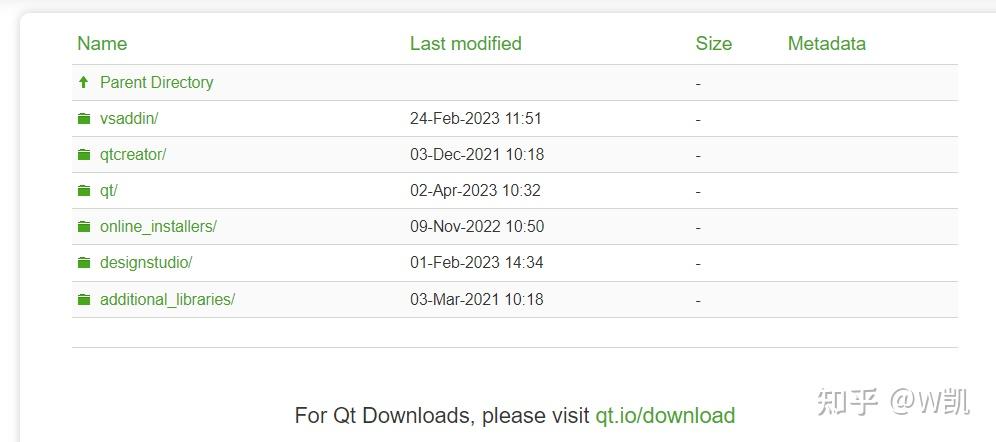Click the Parent Directory up-arrow icon
Viewport: 996px width, 442px height.
[x=83, y=82]
